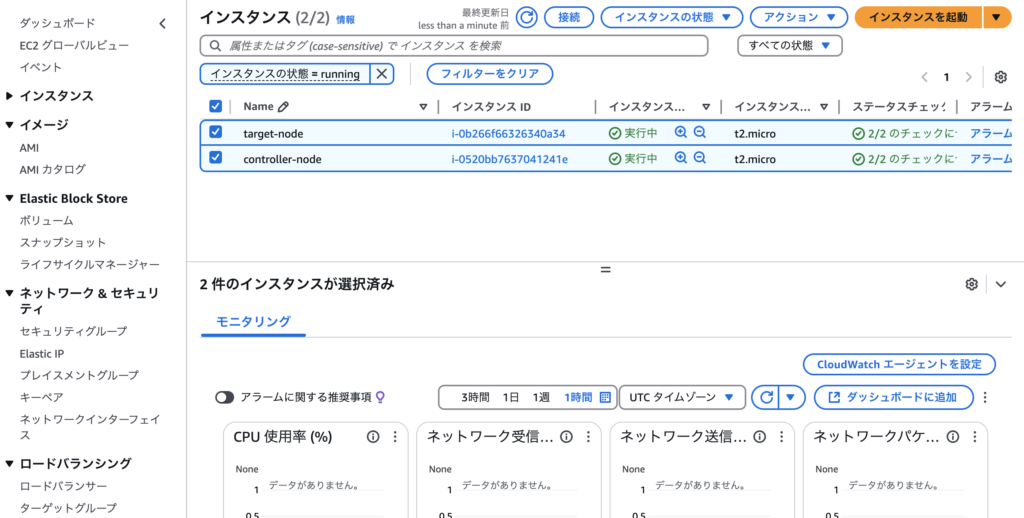Select the 1時間 time range

pos(578,397)
